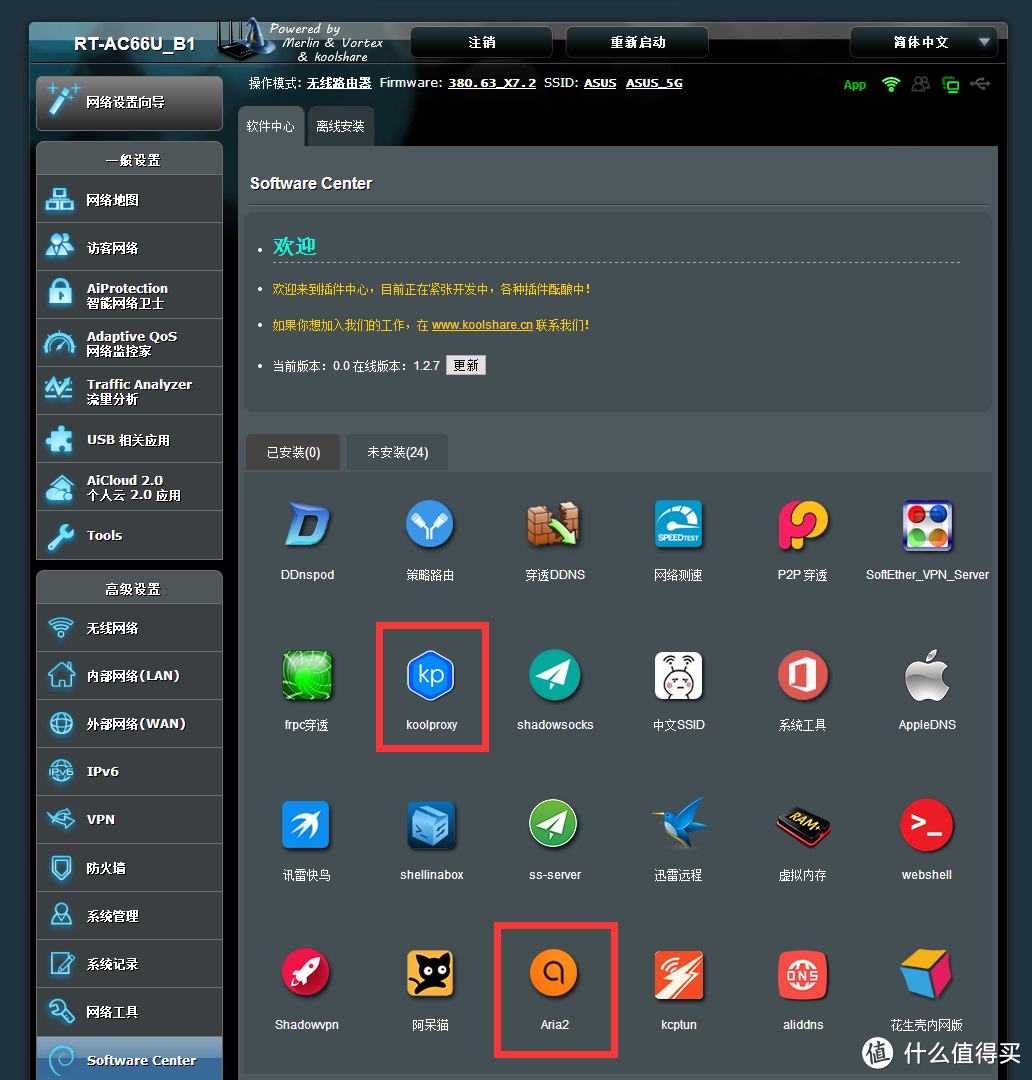This screenshot has width=1032, height=1080.
Task: Open the 讯雷快鸟 plugin icon
Action: click(306, 824)
